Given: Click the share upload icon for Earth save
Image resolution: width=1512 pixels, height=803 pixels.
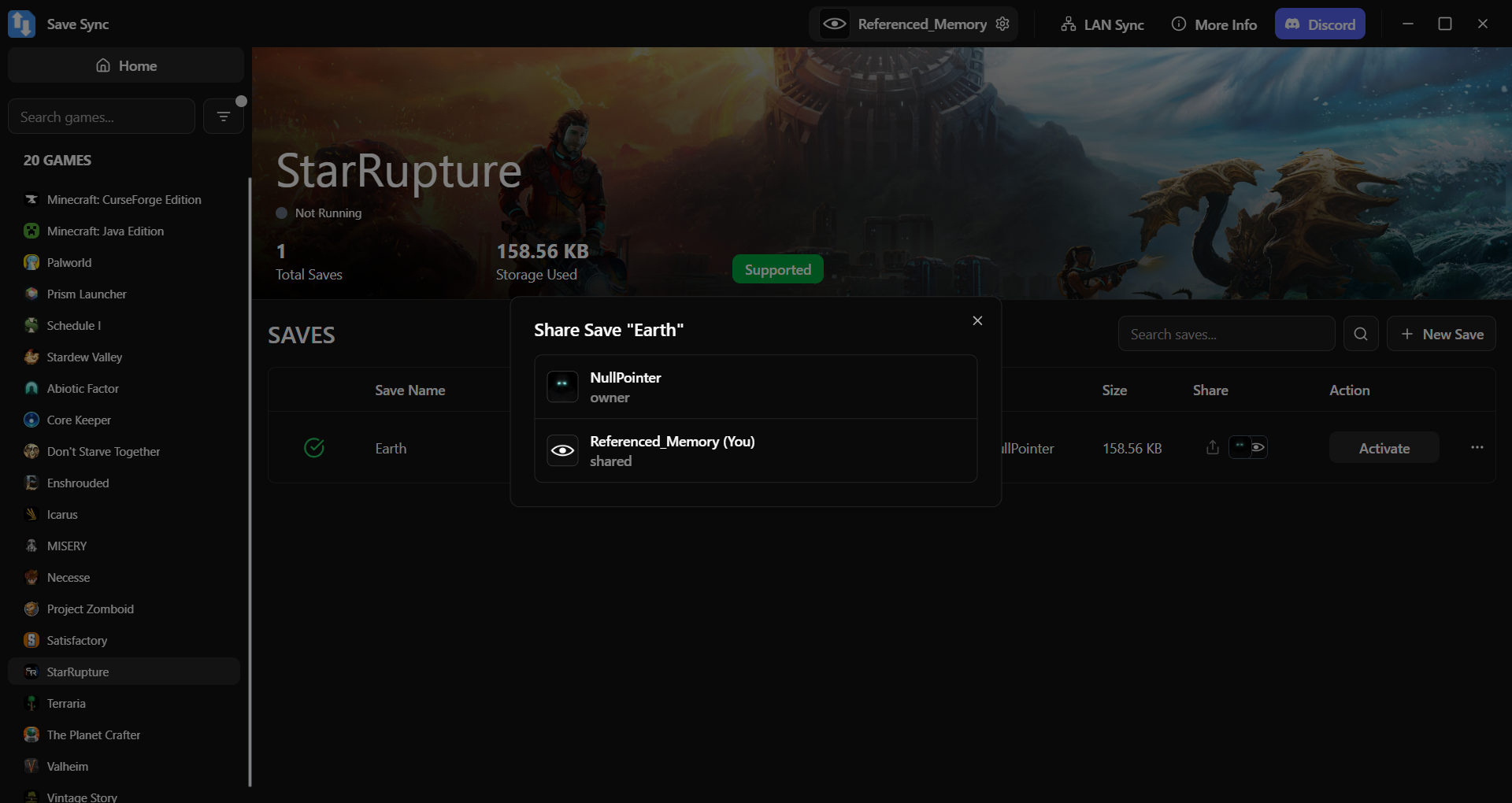Looking at the screenshot, I should (x=1213, y=447).
